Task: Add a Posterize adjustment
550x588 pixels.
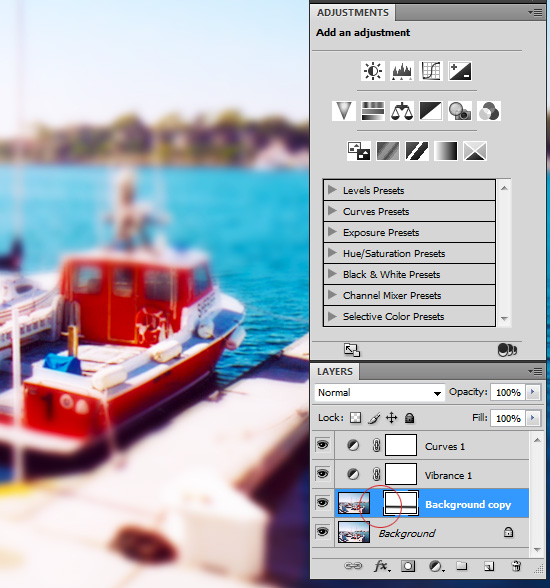Action: click(388, 151)
